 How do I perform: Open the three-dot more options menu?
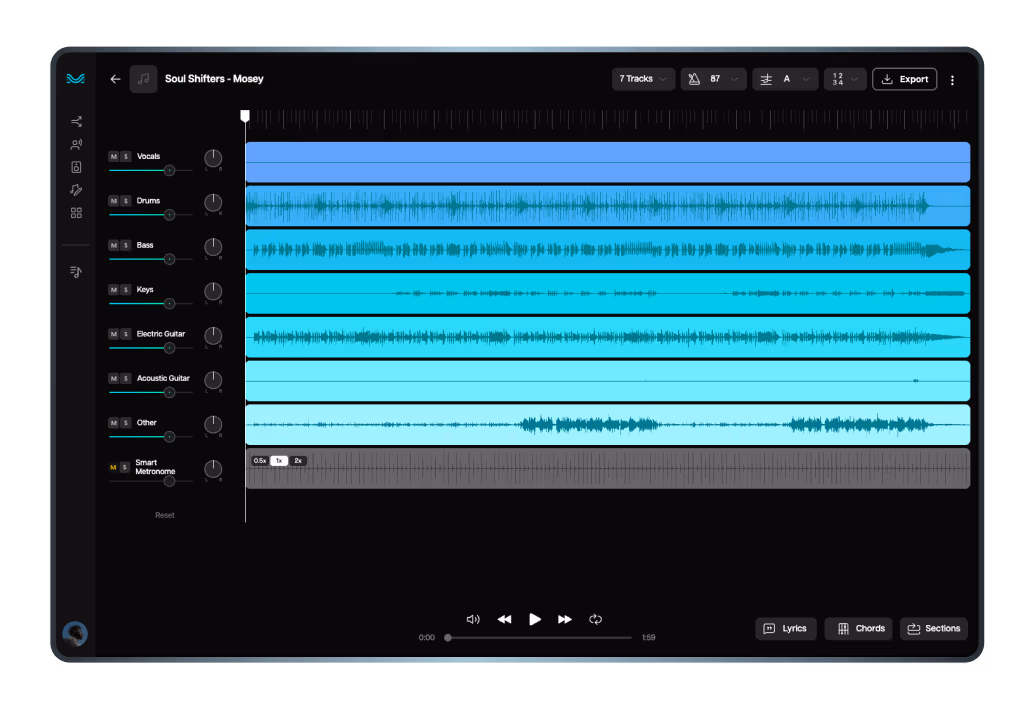(x=952, y=80)
